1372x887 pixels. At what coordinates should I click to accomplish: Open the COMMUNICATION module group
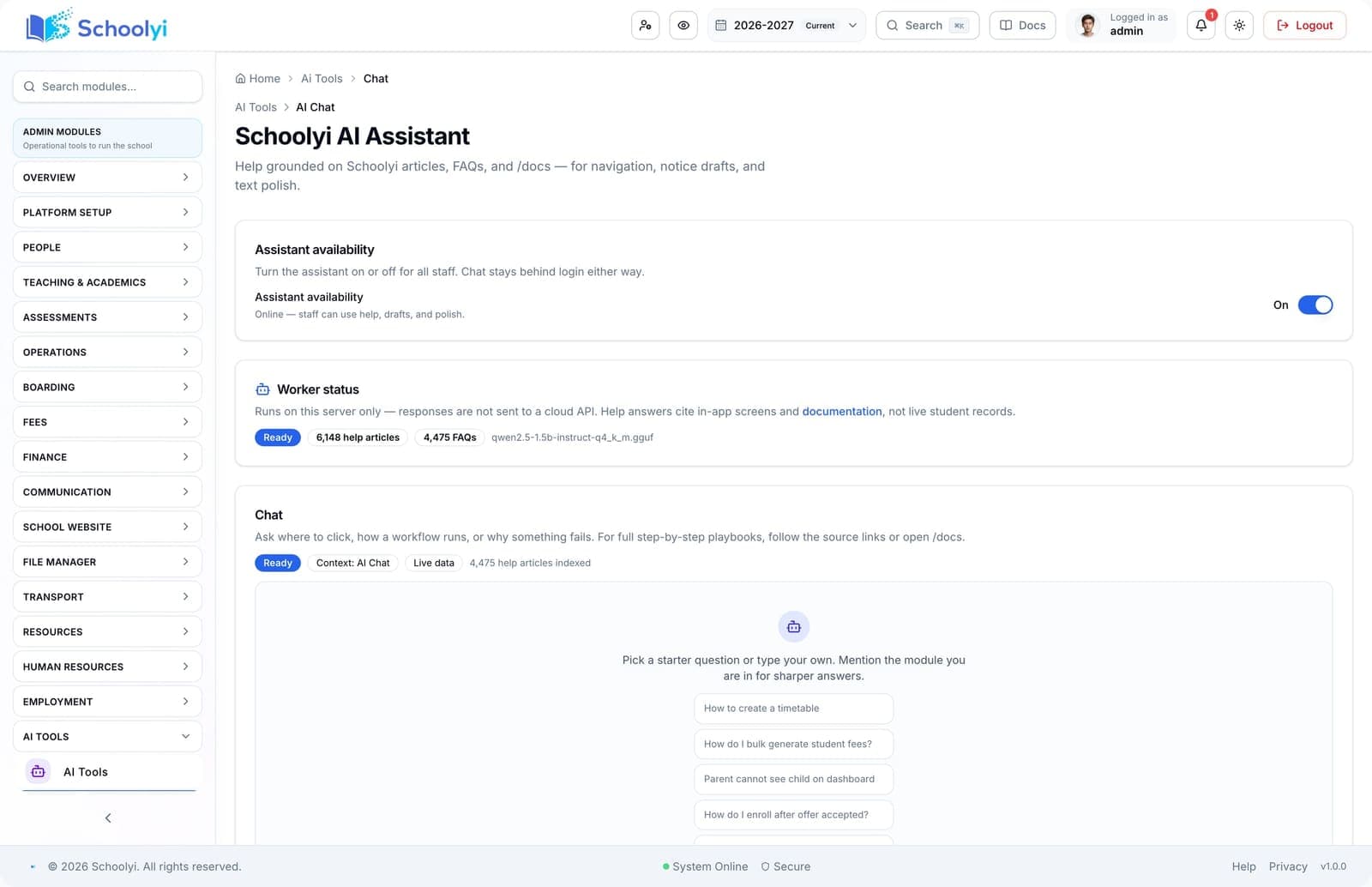[x=107, y=492]
